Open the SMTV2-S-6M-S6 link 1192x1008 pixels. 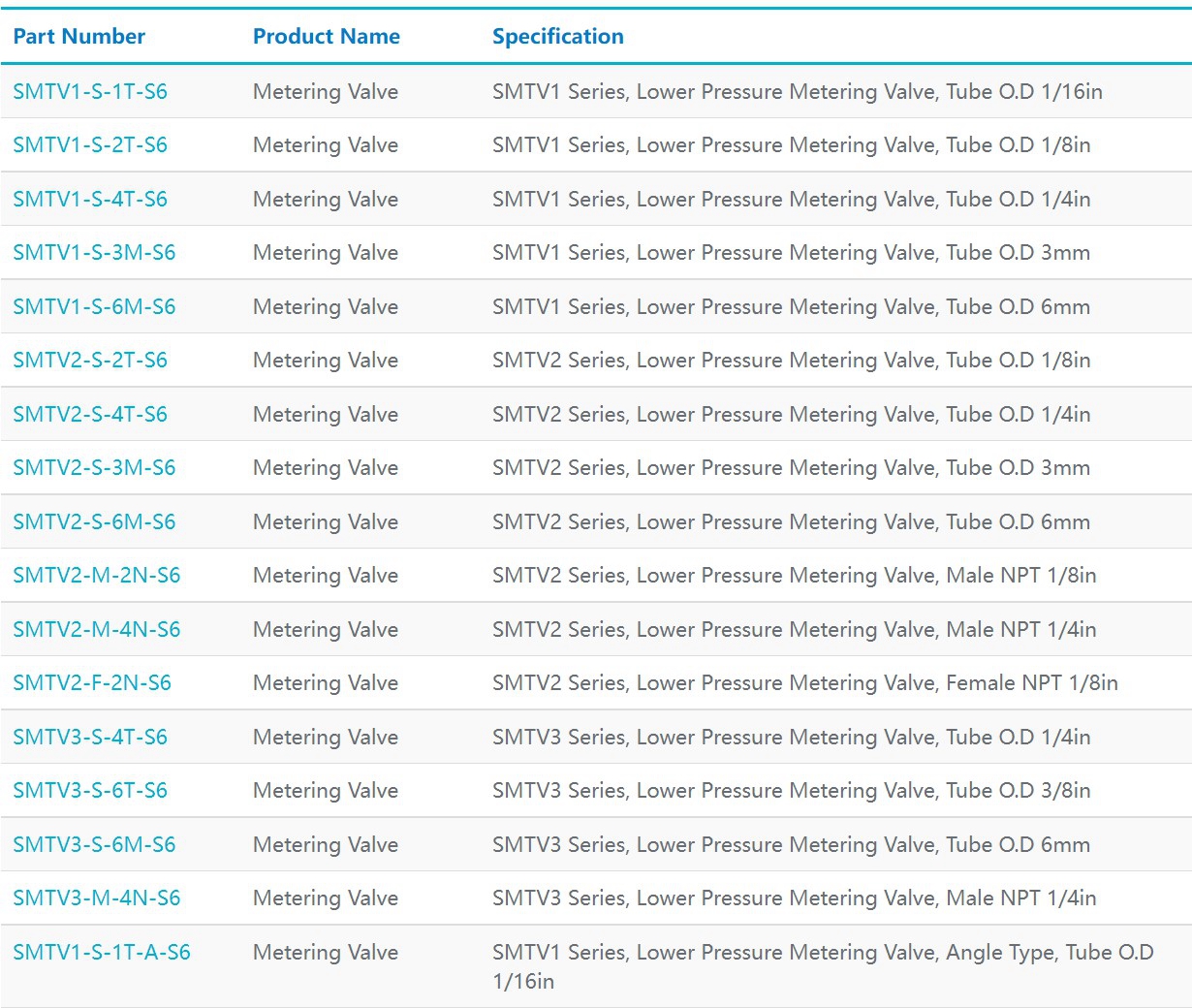point(94,522)
